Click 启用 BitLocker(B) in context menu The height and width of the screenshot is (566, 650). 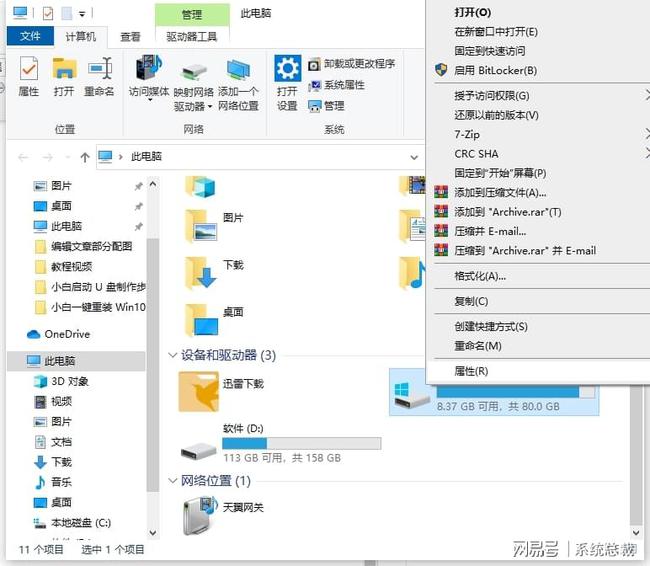pos(495,70)
